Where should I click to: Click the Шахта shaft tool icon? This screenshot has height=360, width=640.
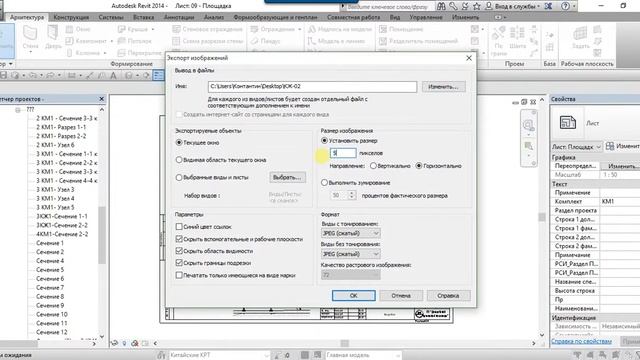(517, 33)
